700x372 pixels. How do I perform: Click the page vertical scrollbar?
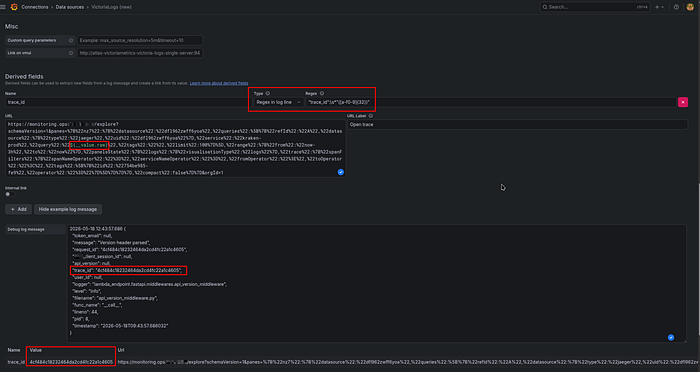pyautogui.click(x=699, y=259)
